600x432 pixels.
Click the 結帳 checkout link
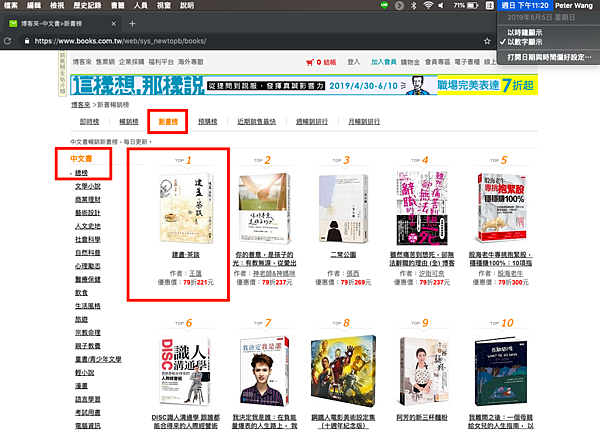click(x=330, y=62)
